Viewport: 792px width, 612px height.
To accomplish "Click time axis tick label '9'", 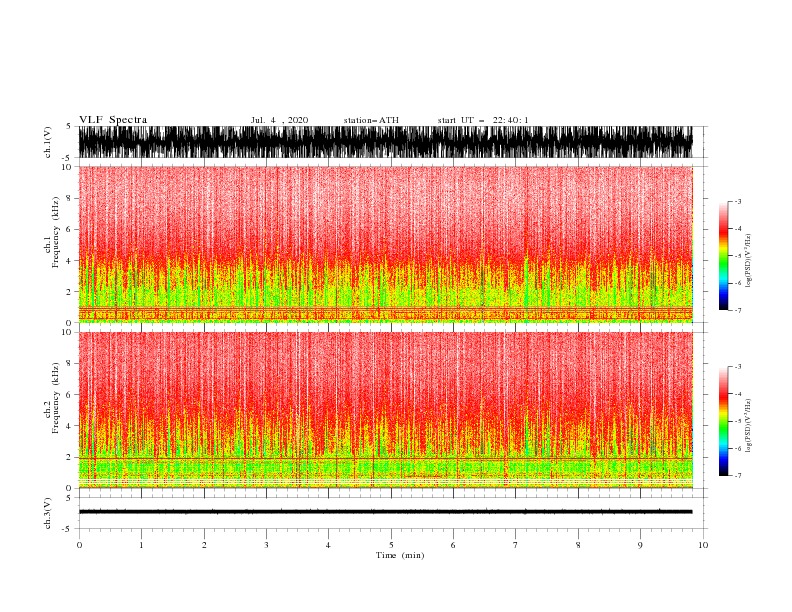I will [x=640, y=545].
